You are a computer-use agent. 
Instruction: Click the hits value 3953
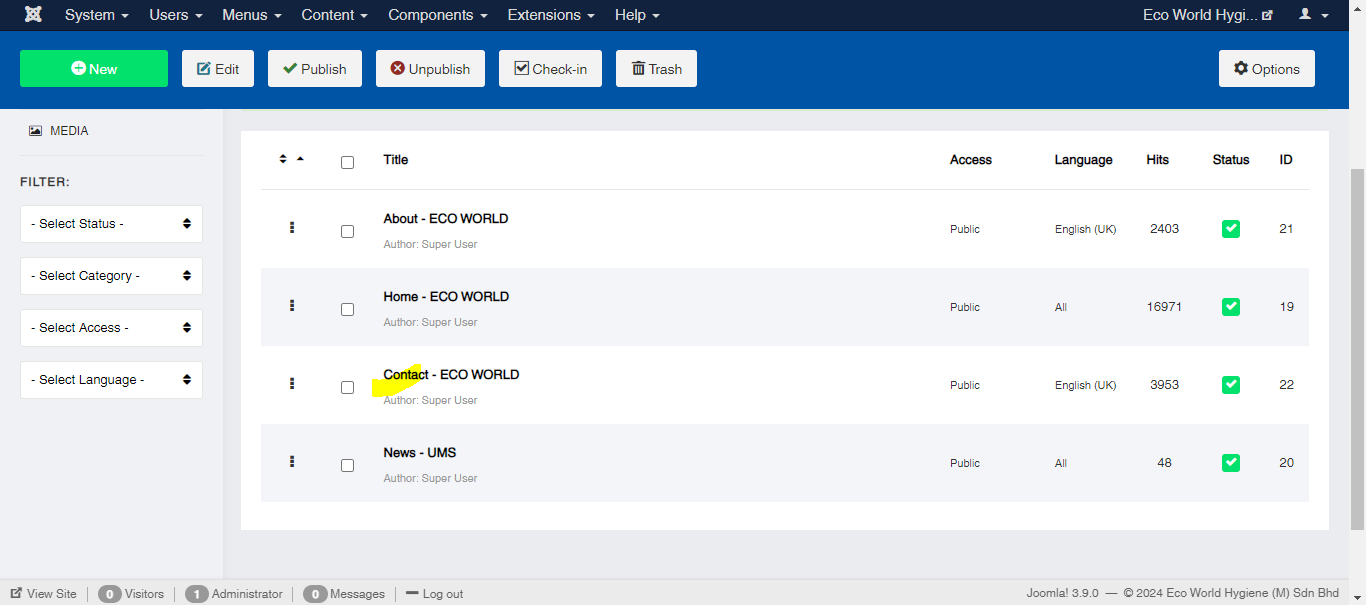tap(1164, 385)
